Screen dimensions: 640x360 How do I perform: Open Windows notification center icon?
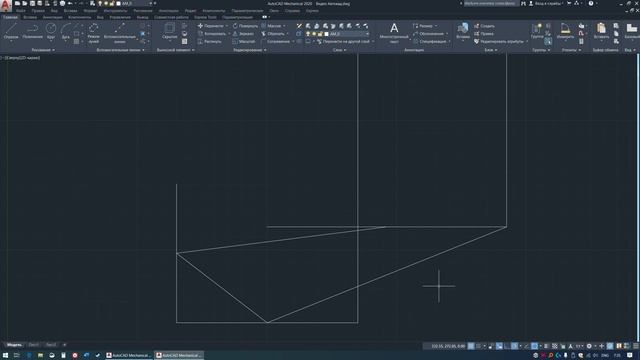click(630, 356)
